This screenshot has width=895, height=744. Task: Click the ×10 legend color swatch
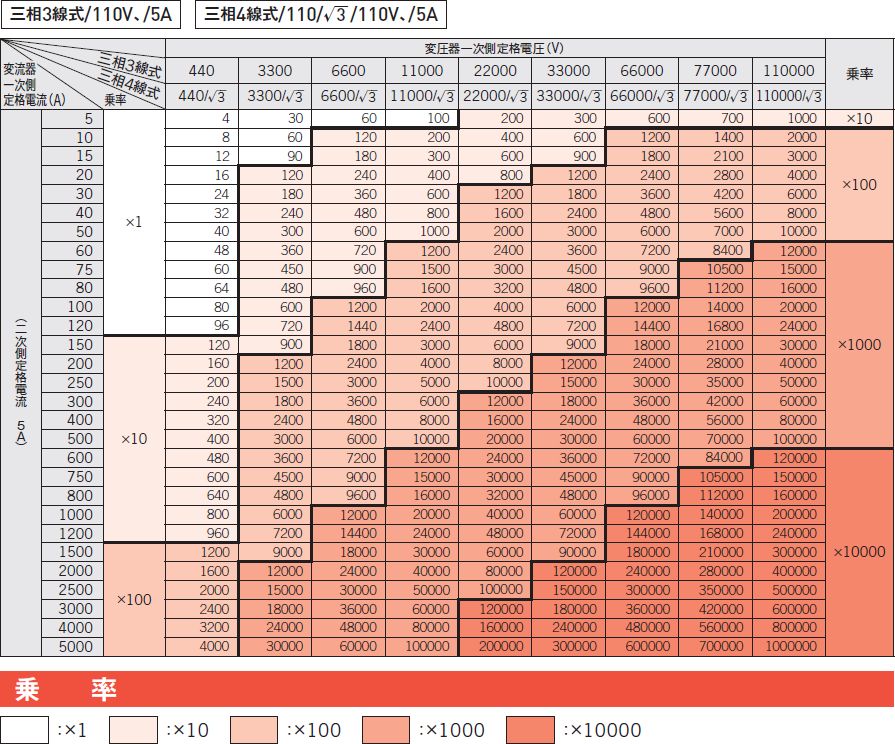point(134,729)
